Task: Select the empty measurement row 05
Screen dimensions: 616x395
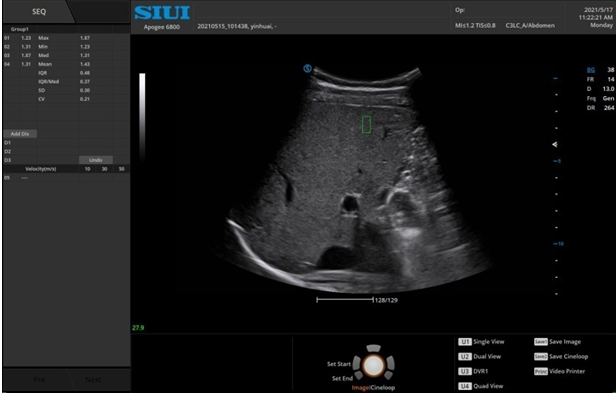Action: (66, 178)
